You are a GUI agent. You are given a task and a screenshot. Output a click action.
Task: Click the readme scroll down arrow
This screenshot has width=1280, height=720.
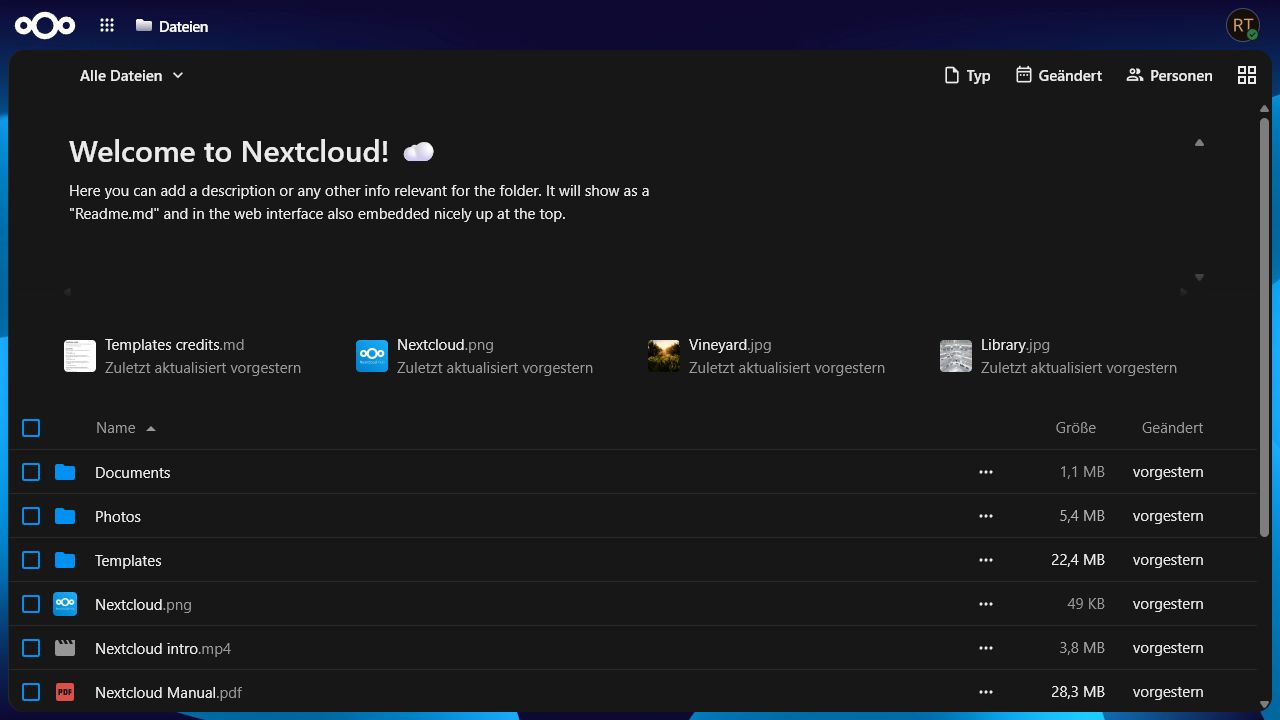pos(1199,278)
